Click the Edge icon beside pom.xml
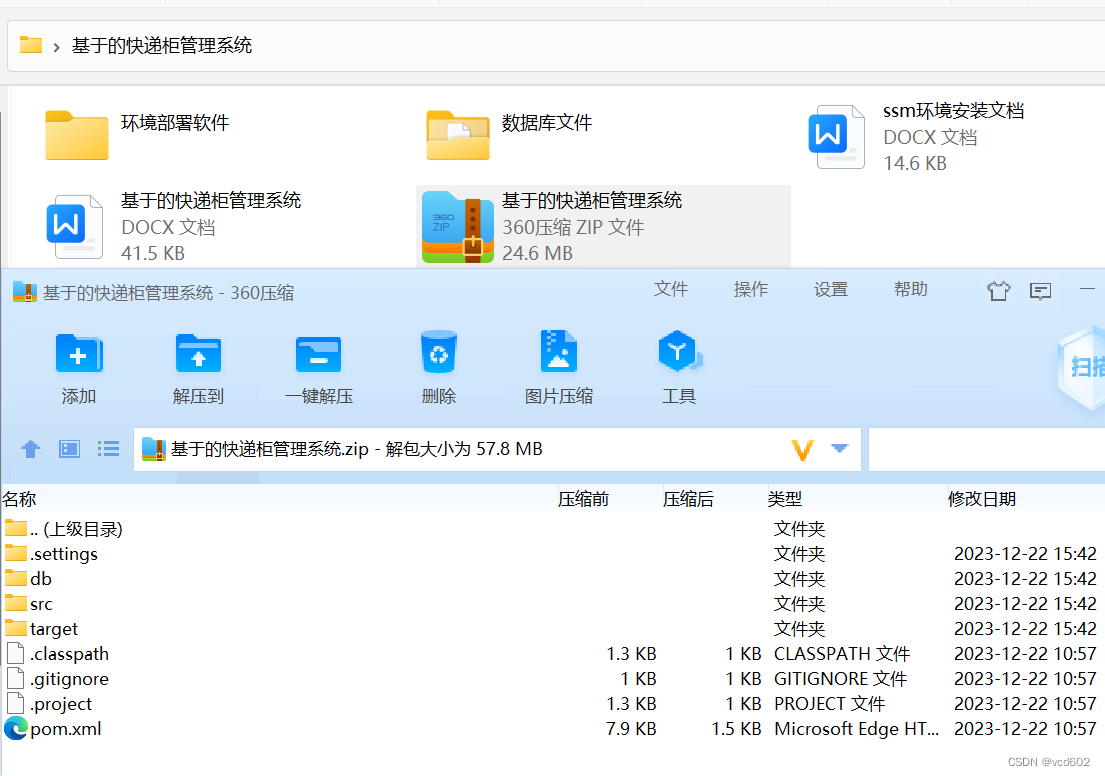Viewport: 1105px width, 776px height. [16, 728]
